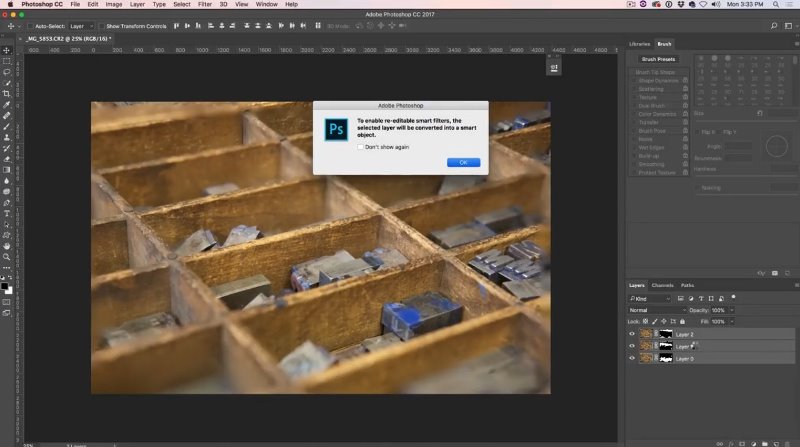Click the Brush Presets button
Viewport: 800px width, 447px height.
point(658,59)
